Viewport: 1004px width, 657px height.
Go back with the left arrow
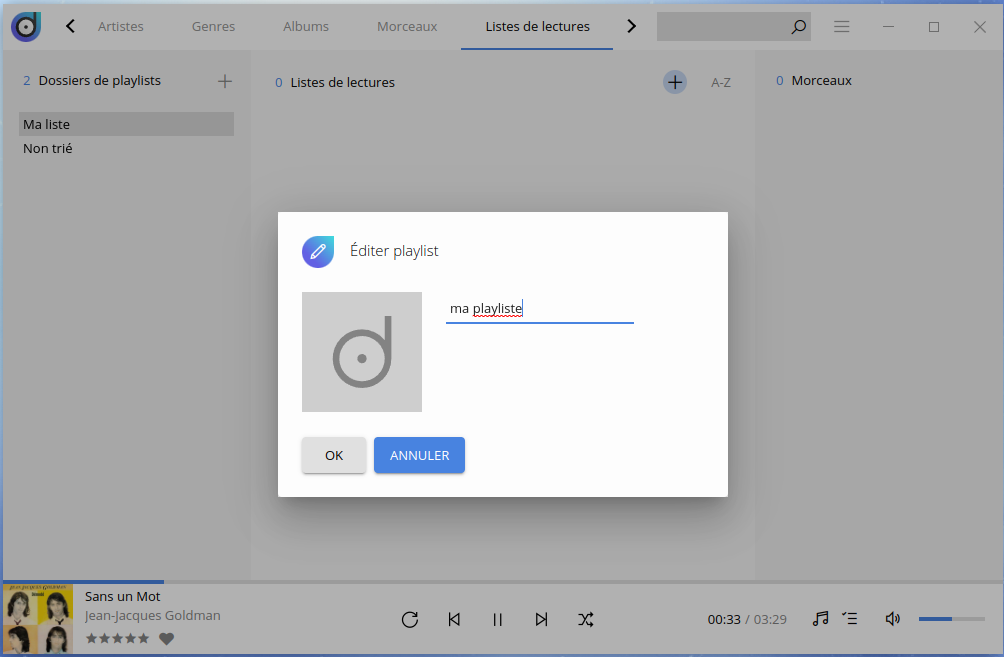point(70,27)
